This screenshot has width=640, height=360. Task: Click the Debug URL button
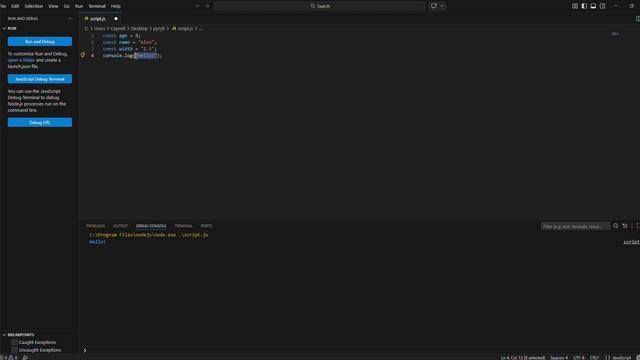(40, 122)
